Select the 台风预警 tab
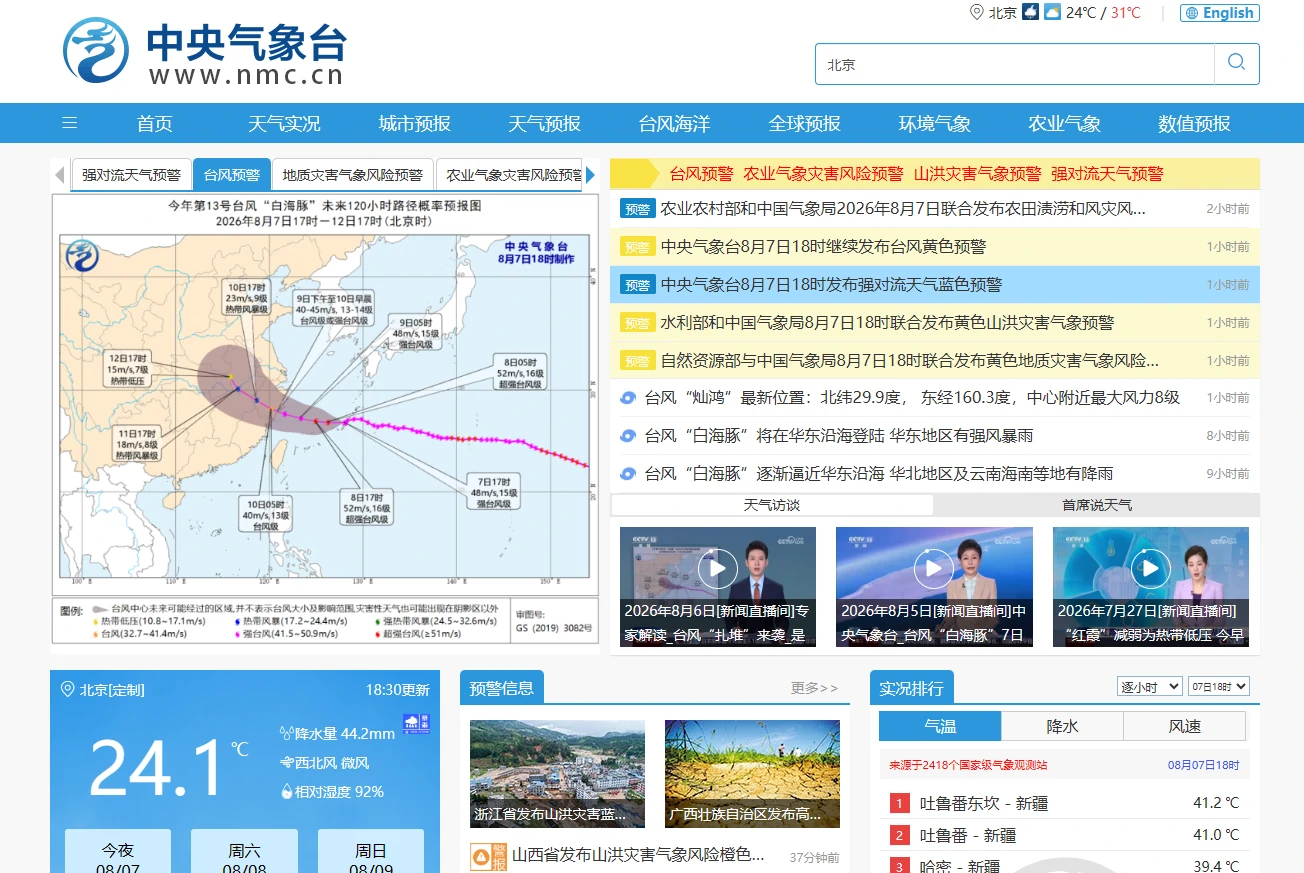 click(232, 175)
